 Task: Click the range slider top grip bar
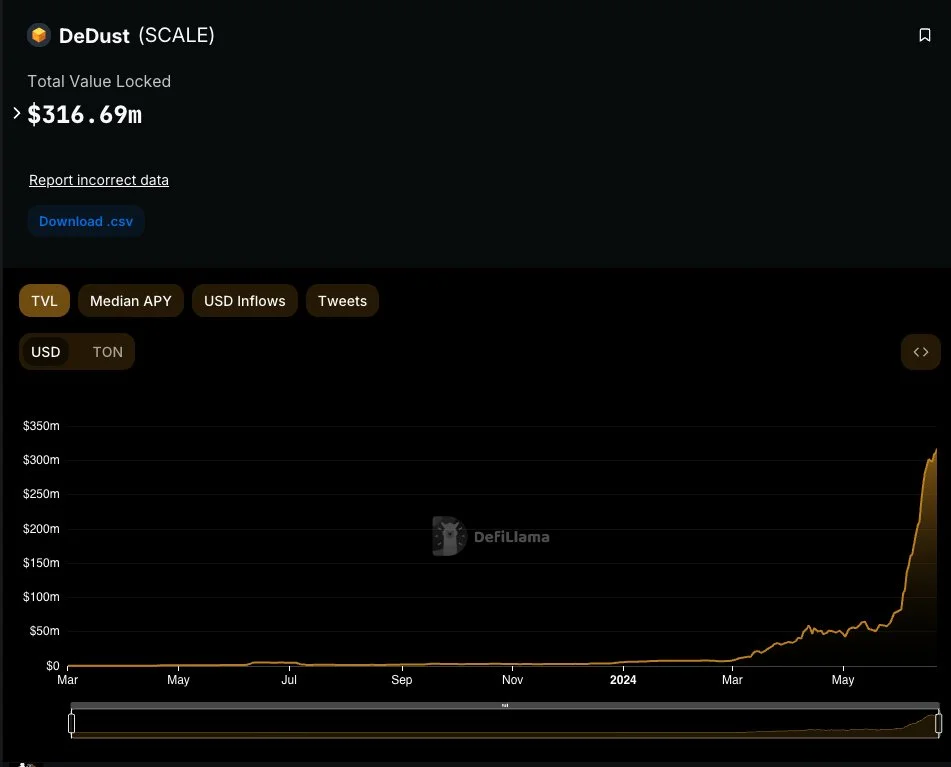coord(505,705)
